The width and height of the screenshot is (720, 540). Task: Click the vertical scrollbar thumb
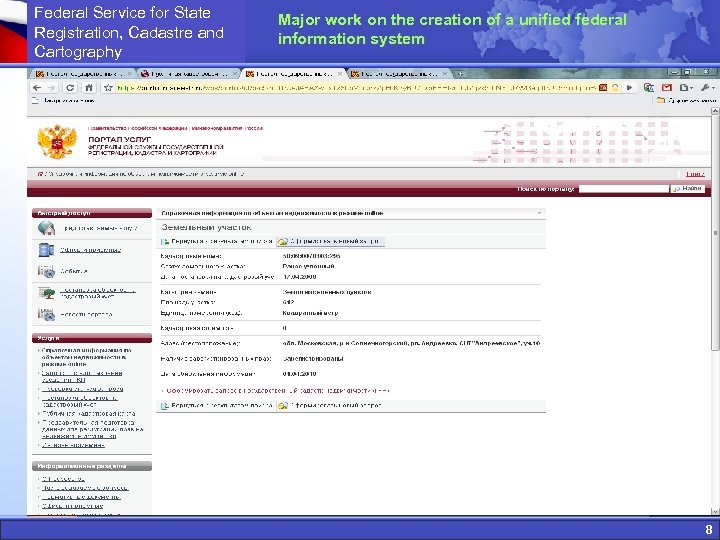click(x=715, y=233)
